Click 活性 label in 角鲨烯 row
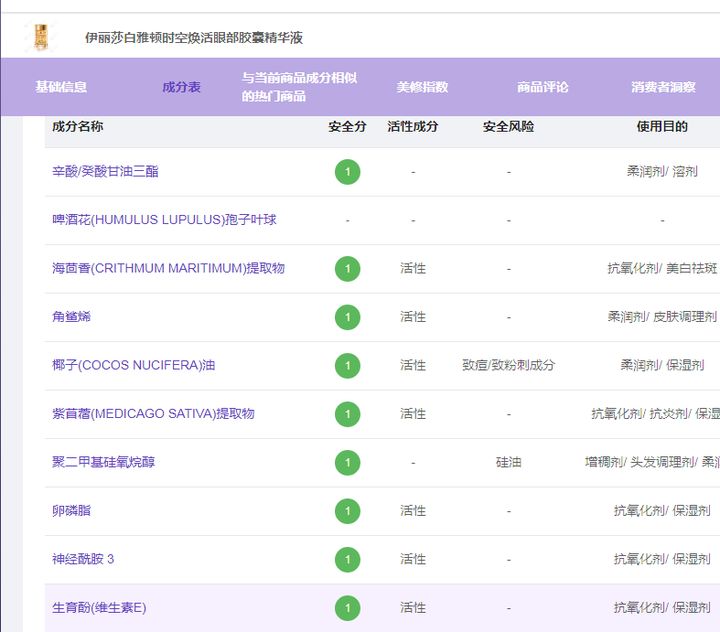Viewport: 720px width, 632px height. [x=413, y=316]
